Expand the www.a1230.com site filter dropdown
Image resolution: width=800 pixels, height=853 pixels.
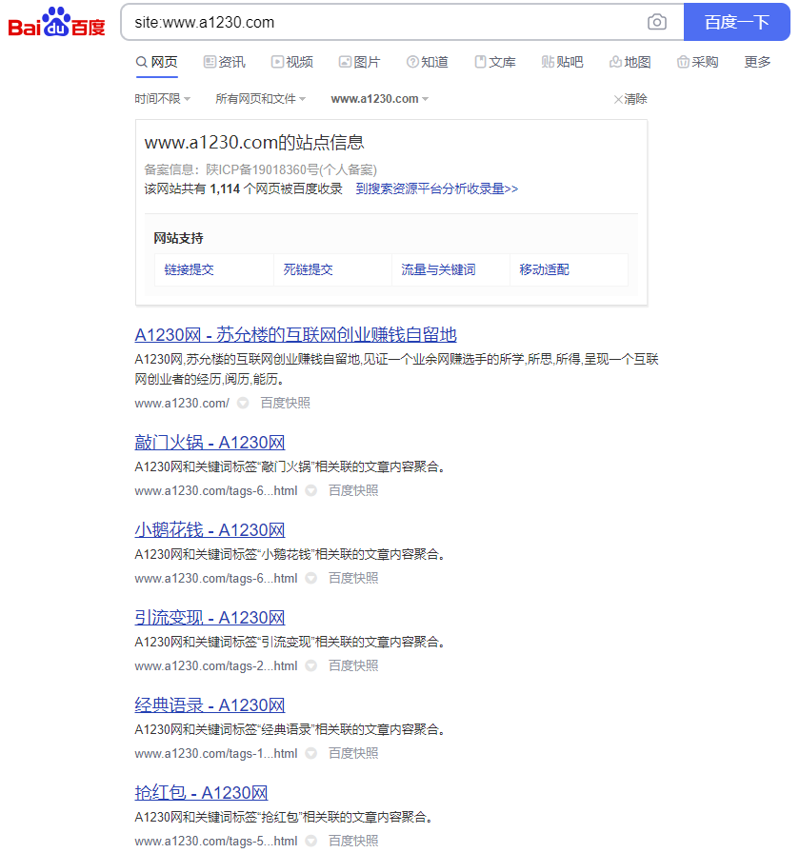click(x=379, y=99)
